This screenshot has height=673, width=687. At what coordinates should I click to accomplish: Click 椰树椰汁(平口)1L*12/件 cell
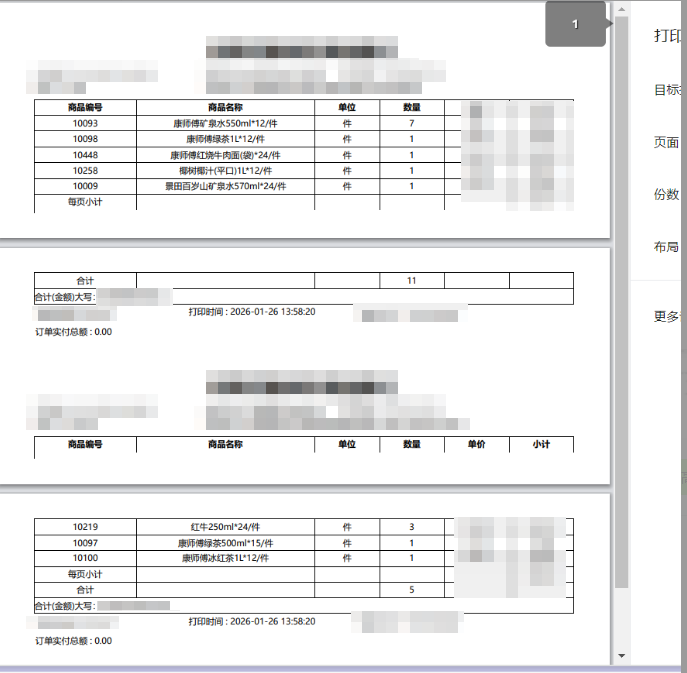(x=225, y=170)
